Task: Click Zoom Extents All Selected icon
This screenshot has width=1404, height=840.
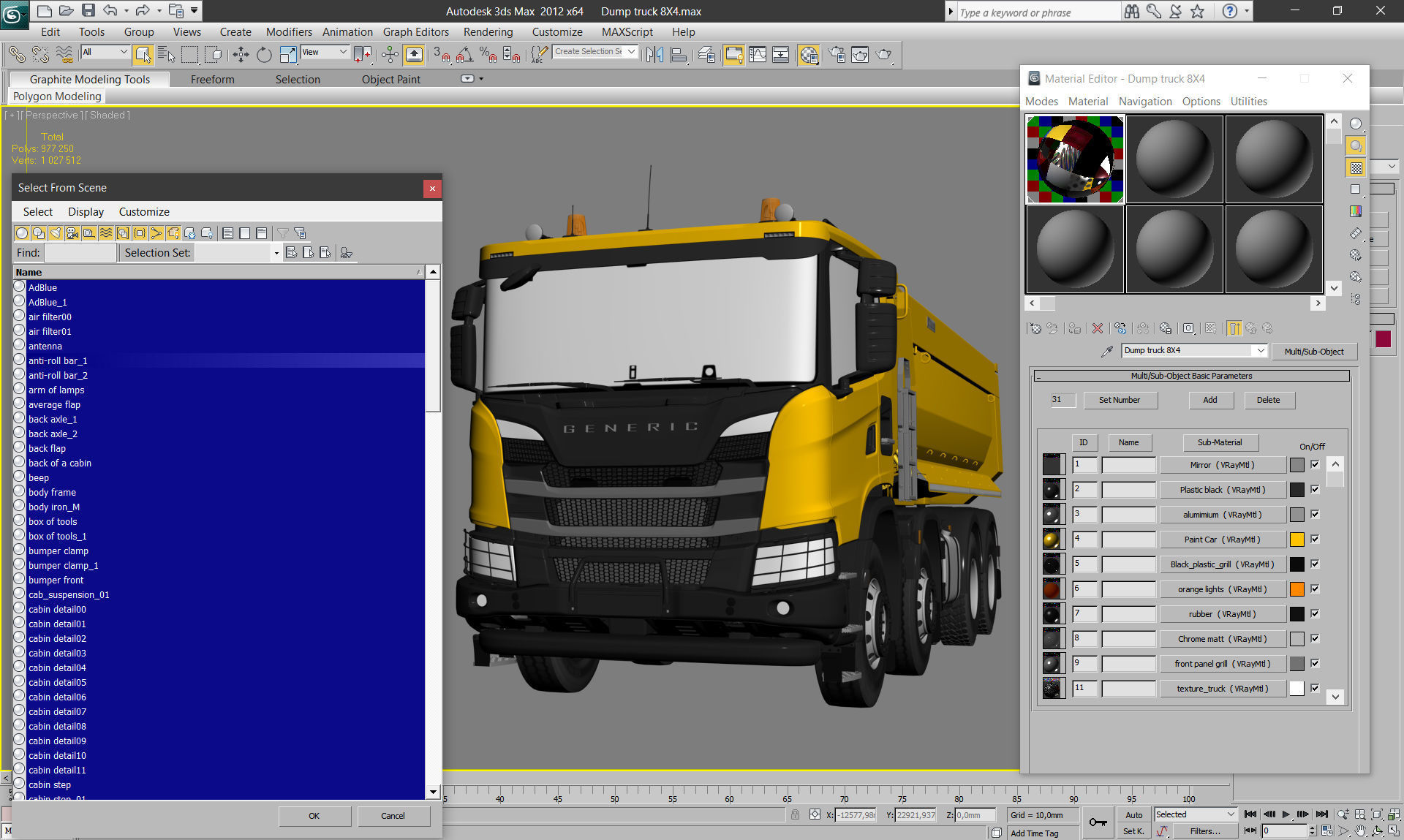Action: [x=1394, y=814]
